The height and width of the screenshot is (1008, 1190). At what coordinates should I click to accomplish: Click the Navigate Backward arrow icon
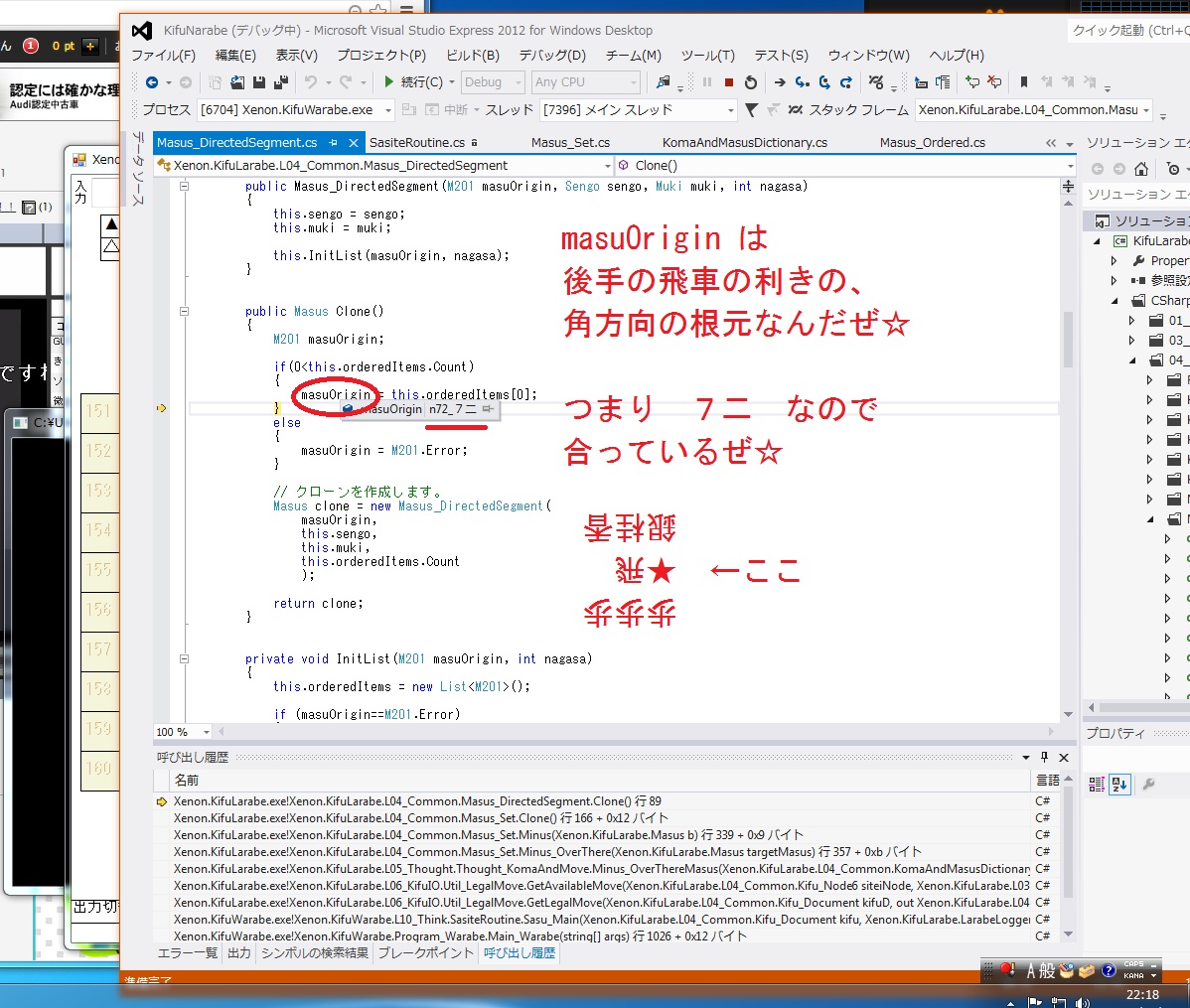tap(152, 82)
